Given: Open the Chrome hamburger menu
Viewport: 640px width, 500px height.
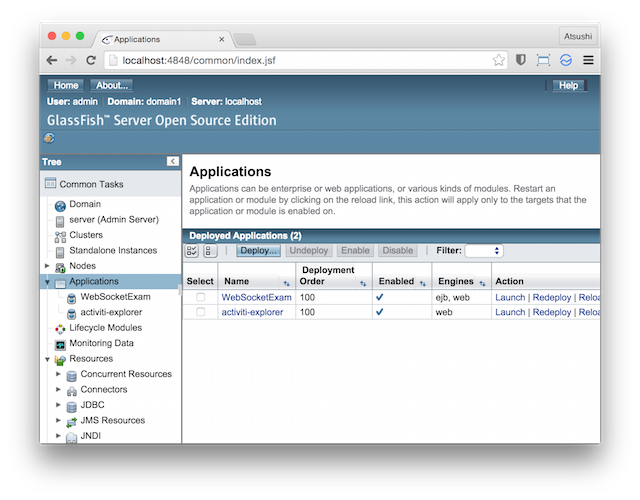Looking at the screenshot, I should [588, 60].
